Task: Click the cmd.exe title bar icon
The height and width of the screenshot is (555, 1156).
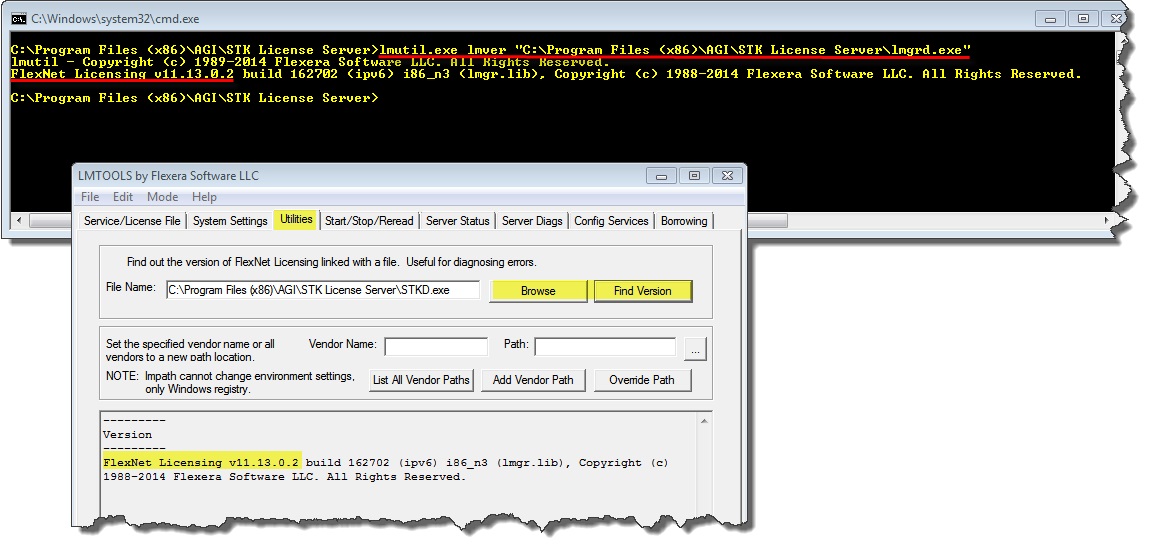Action: (x=20, y=19)
